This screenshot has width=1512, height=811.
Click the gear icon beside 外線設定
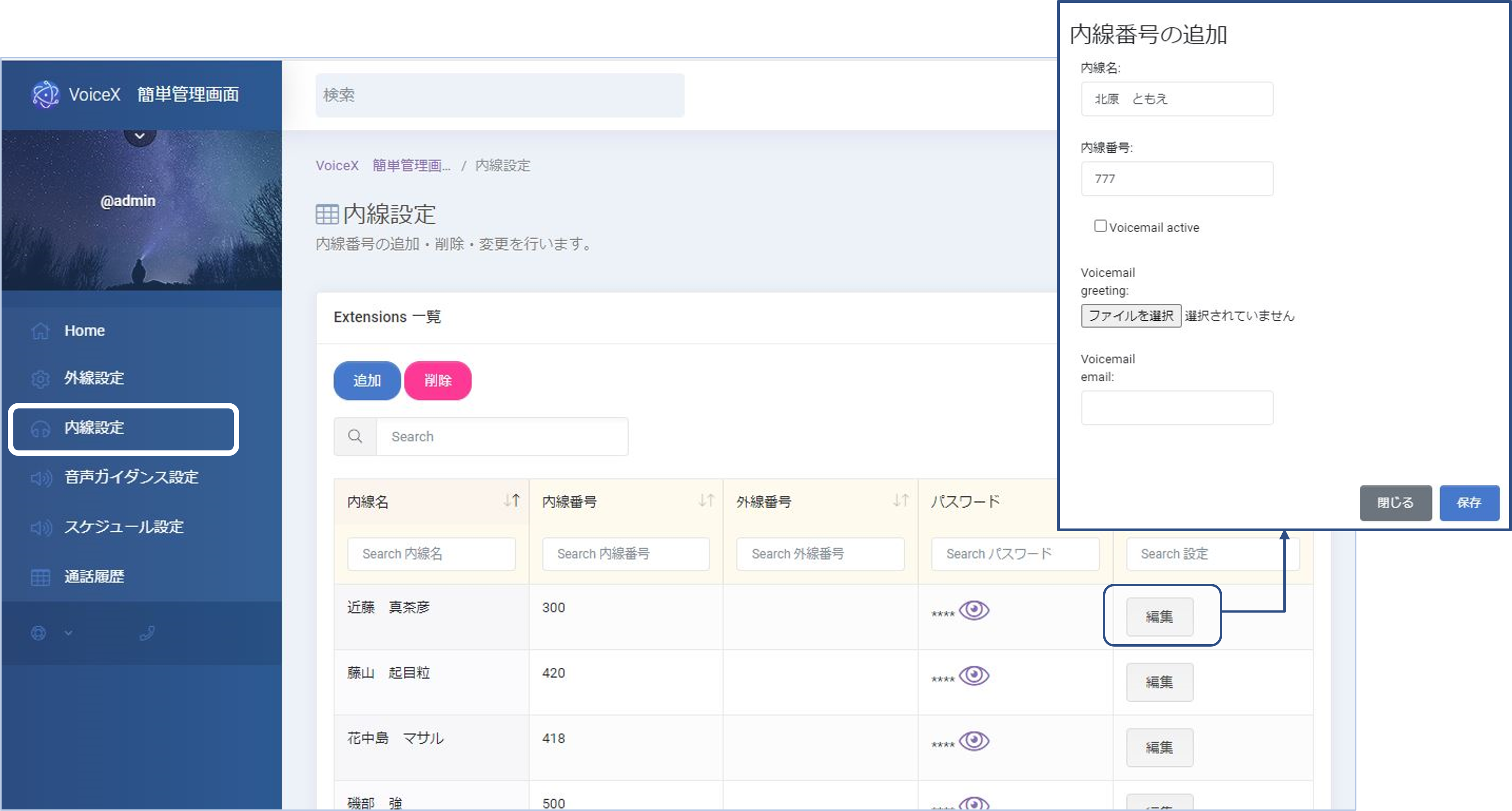coord(40,379)
